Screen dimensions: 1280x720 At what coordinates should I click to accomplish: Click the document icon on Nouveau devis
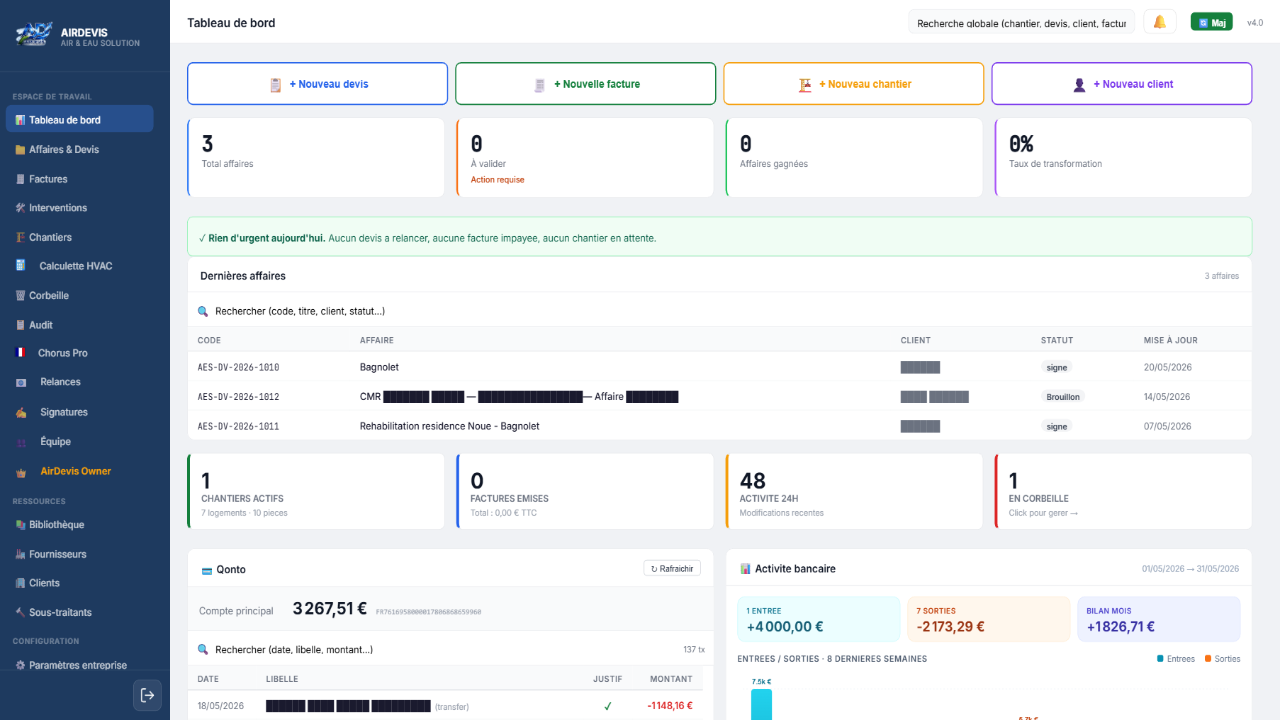click(276, 85)
